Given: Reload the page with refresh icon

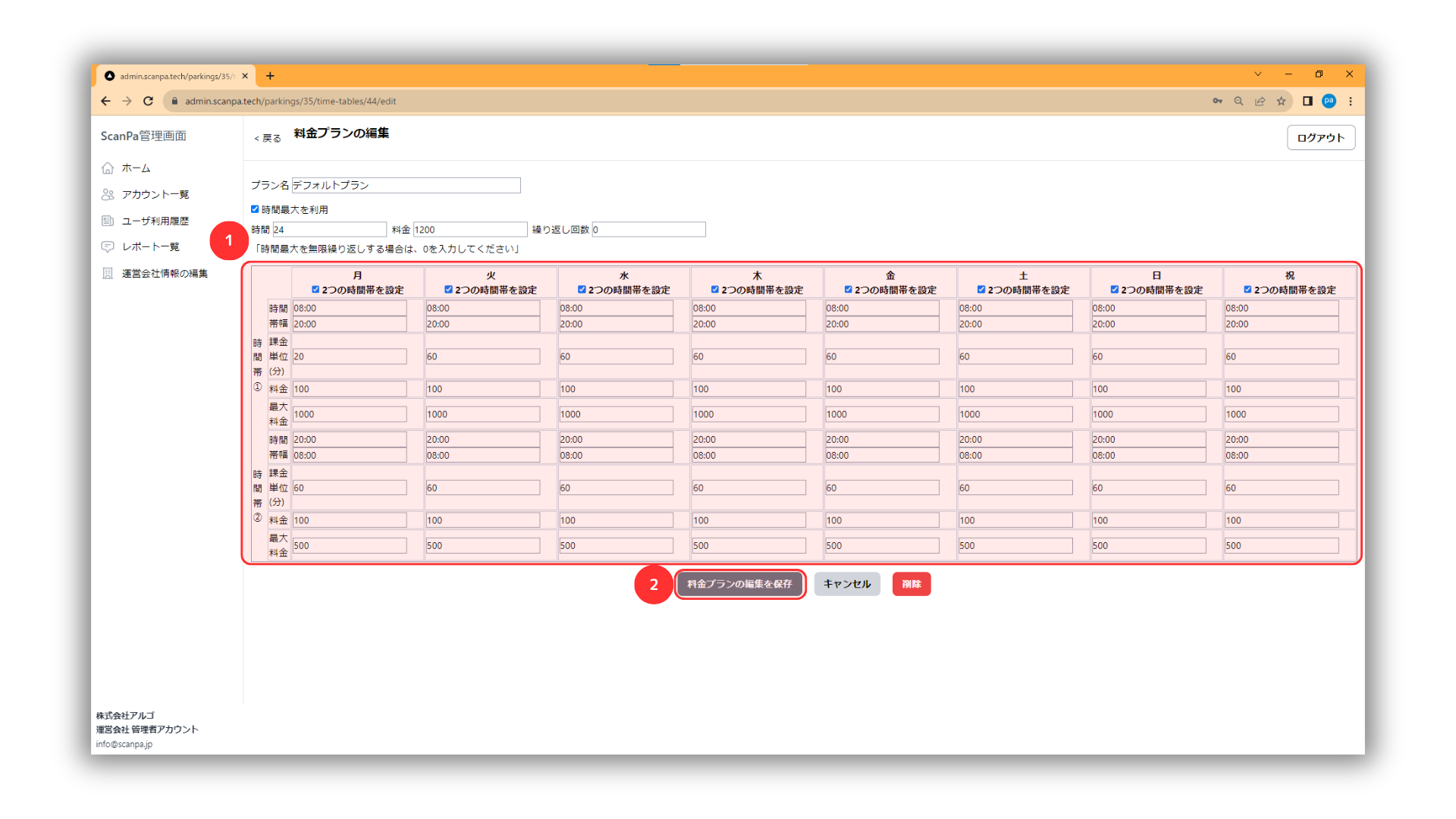Looking at the screenshot, I should tap(149, 101).
